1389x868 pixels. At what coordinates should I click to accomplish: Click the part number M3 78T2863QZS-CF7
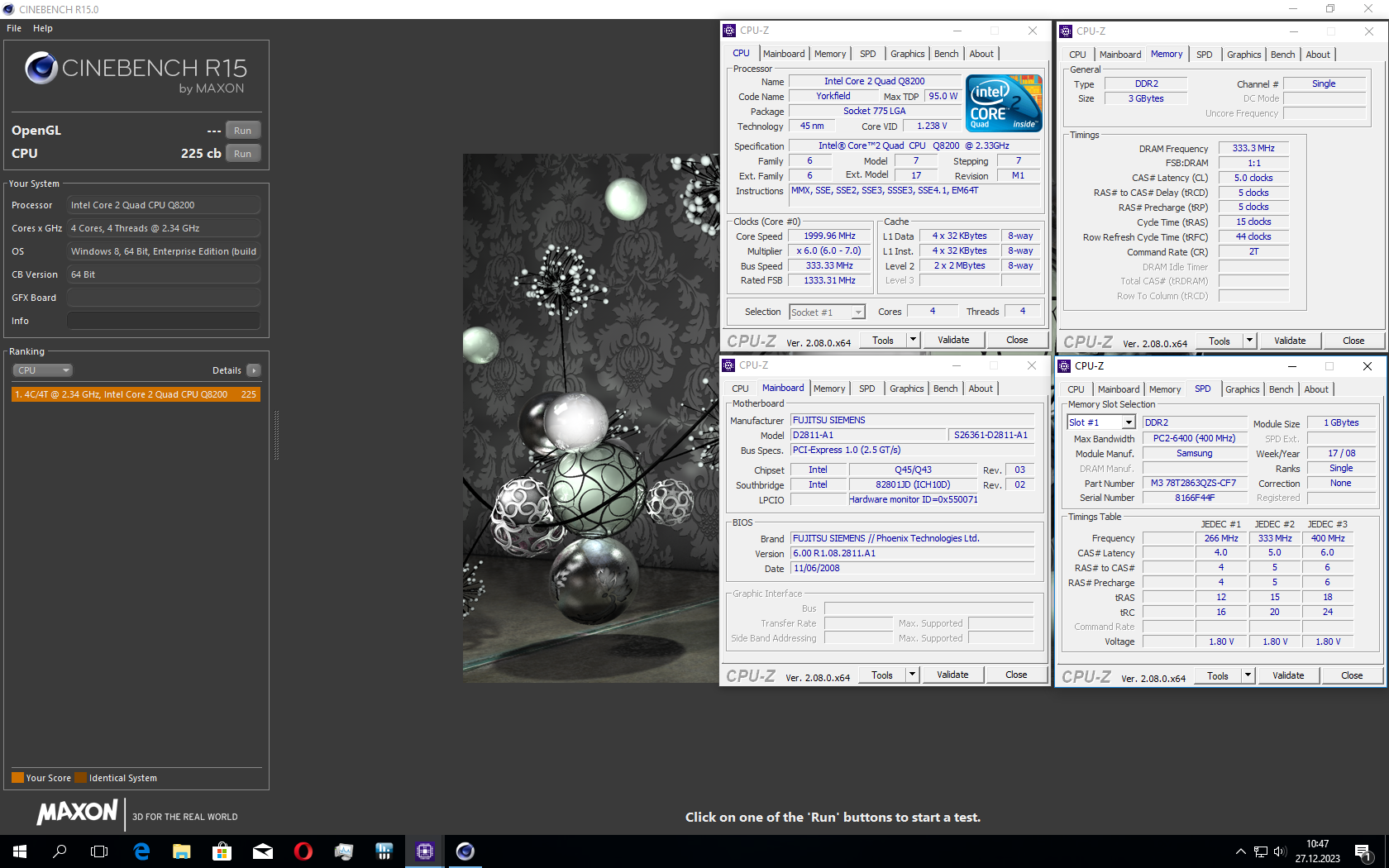(x=1193, y=483)
